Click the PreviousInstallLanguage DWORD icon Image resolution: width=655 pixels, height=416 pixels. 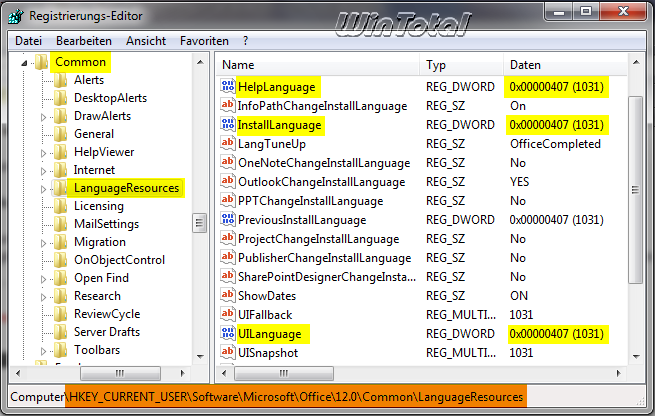pos(228,219)
